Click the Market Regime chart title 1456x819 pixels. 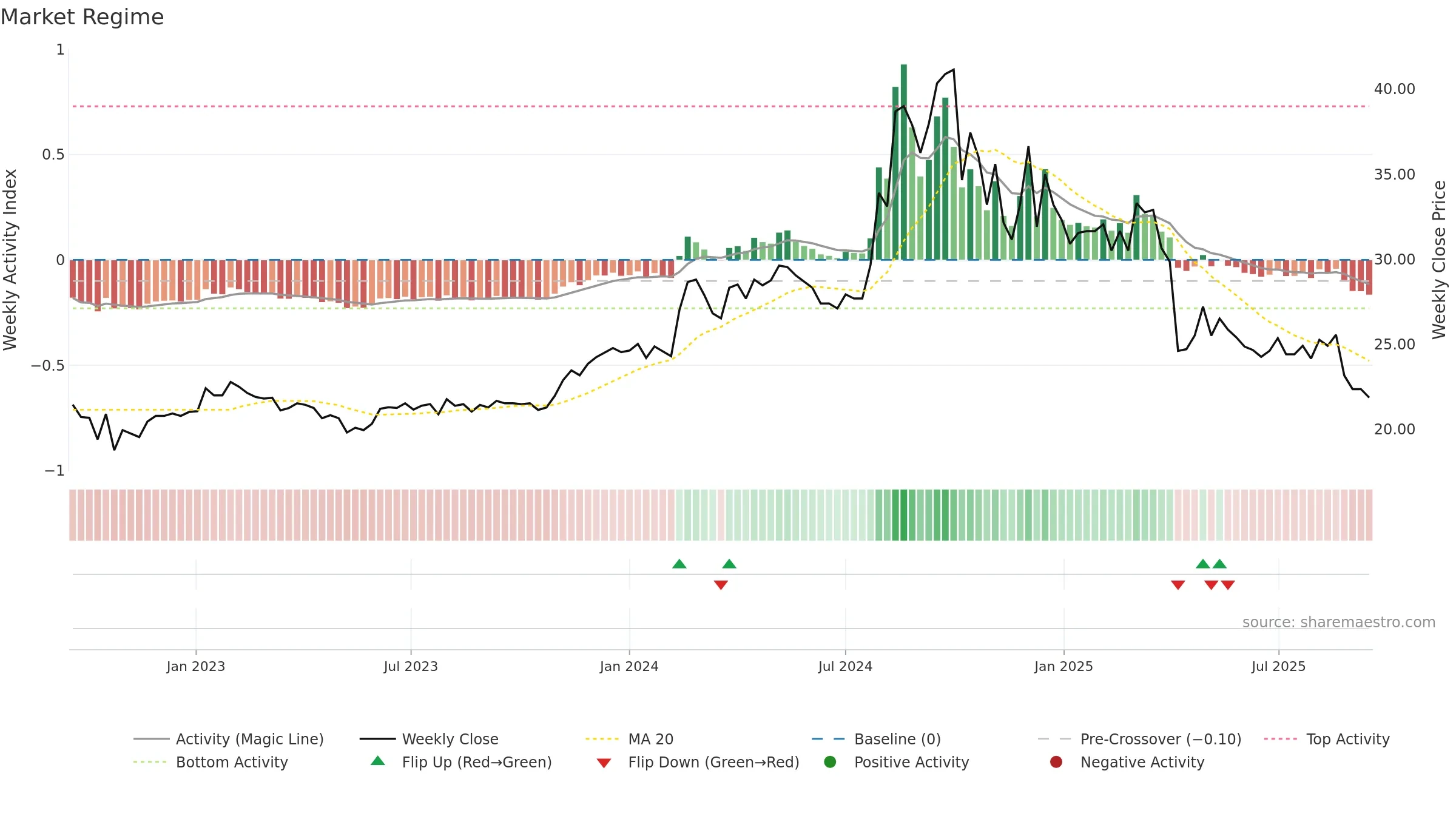(82, 17)
